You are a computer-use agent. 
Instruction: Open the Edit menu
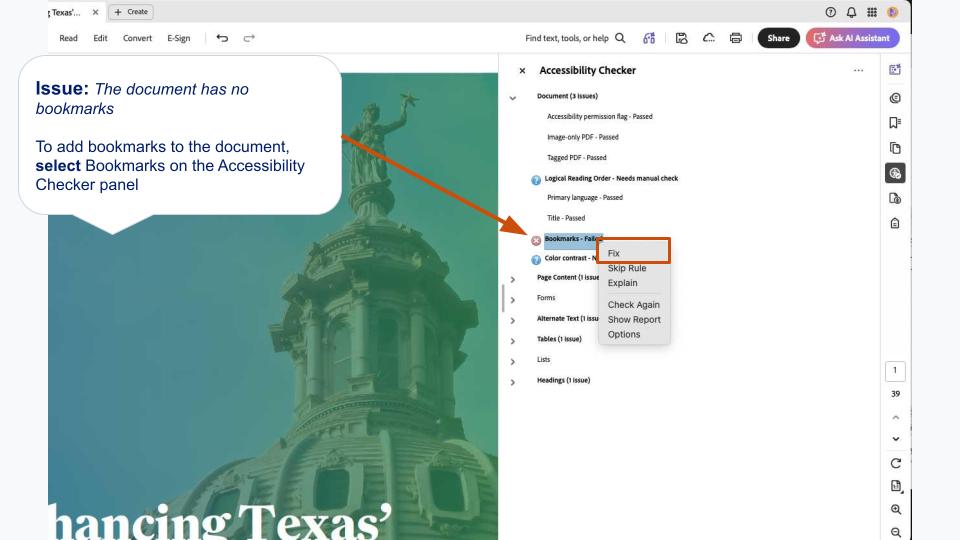(x=100, y=38)
